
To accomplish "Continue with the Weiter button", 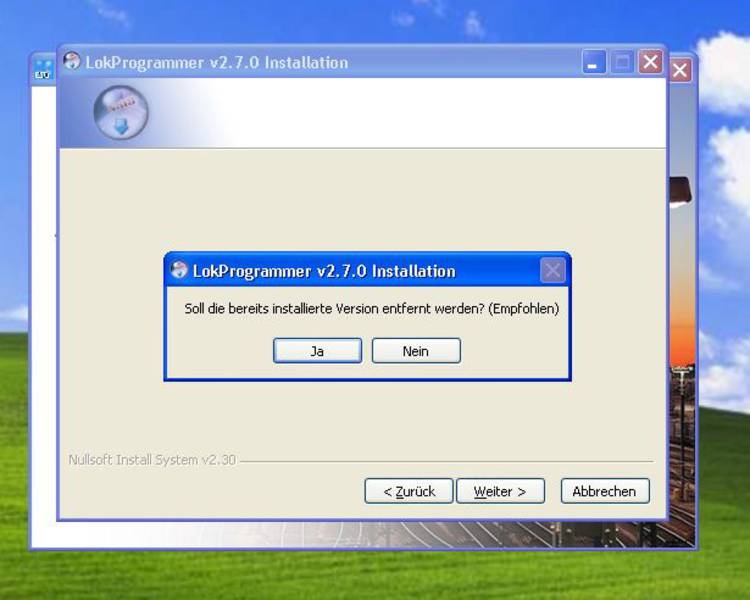I will click(x=500, y=491).
